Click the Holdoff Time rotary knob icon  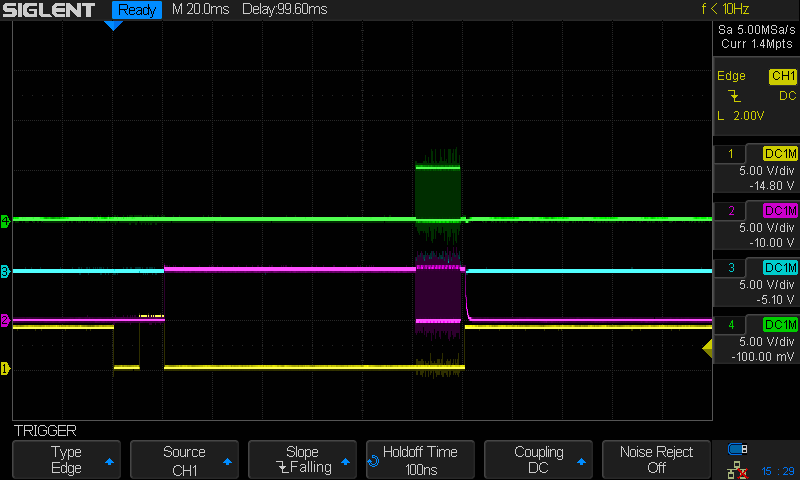tap(373, 461)
